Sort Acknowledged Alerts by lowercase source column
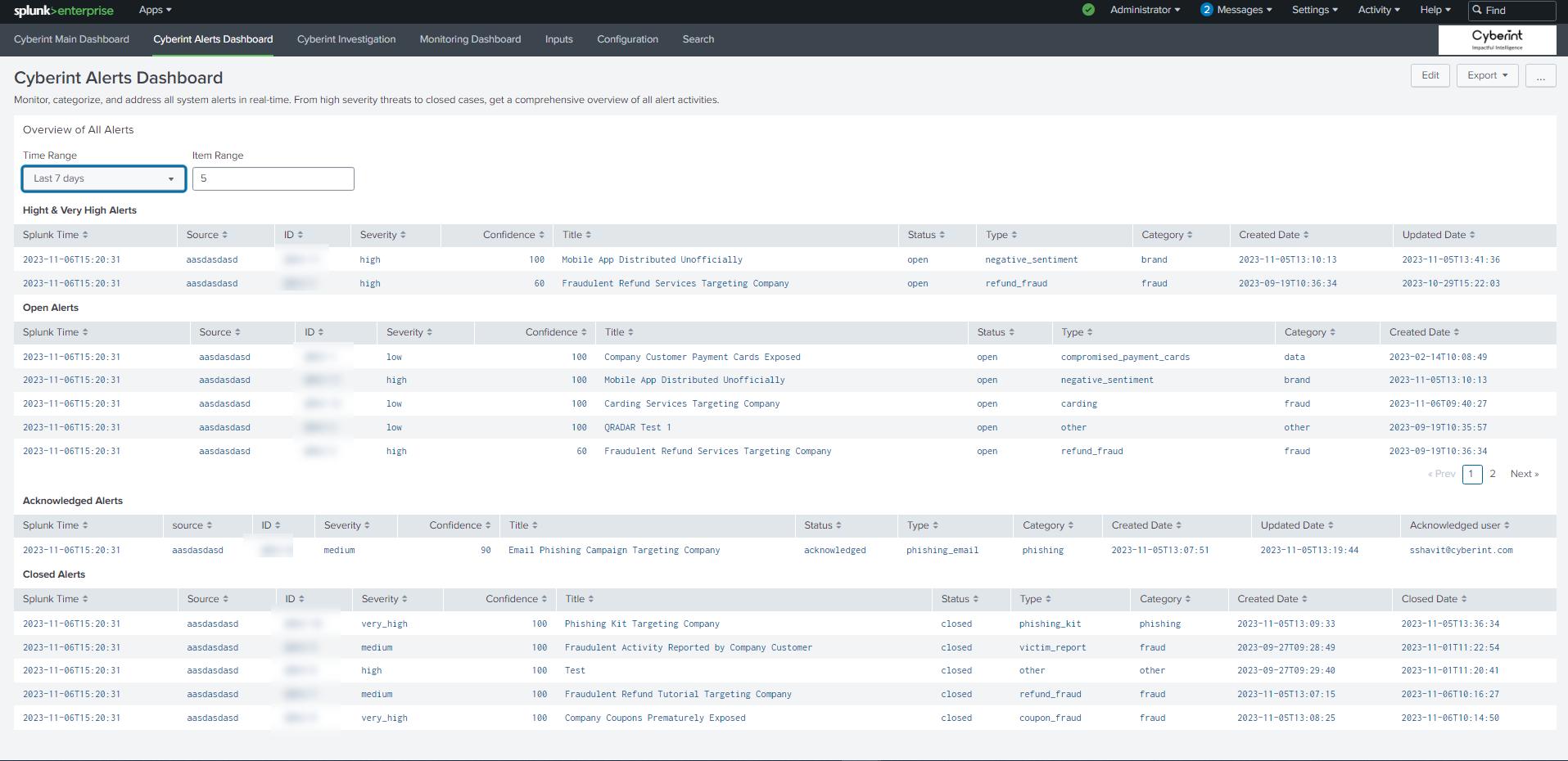1568x761 pixels. [x=192, y=525]
